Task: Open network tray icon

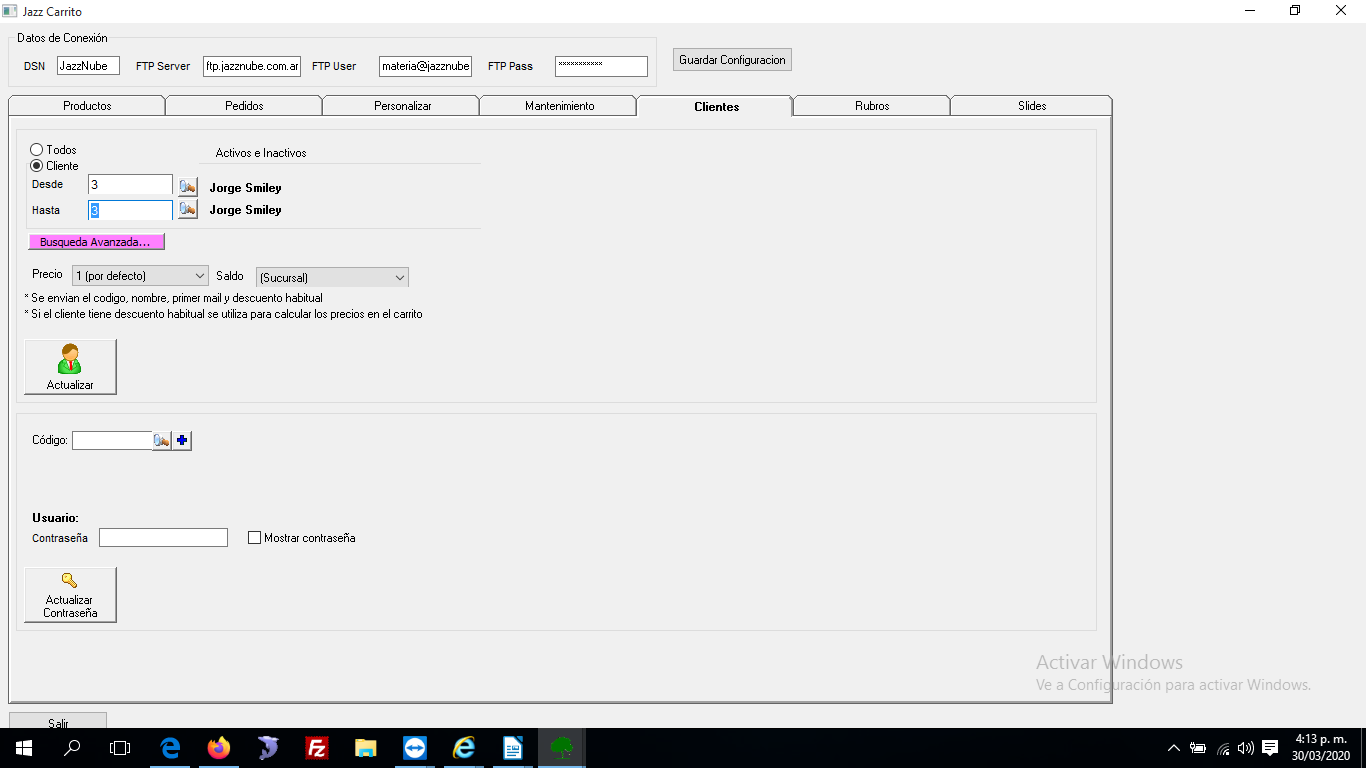Action: pyautogui.click(x=1223, y=748)
